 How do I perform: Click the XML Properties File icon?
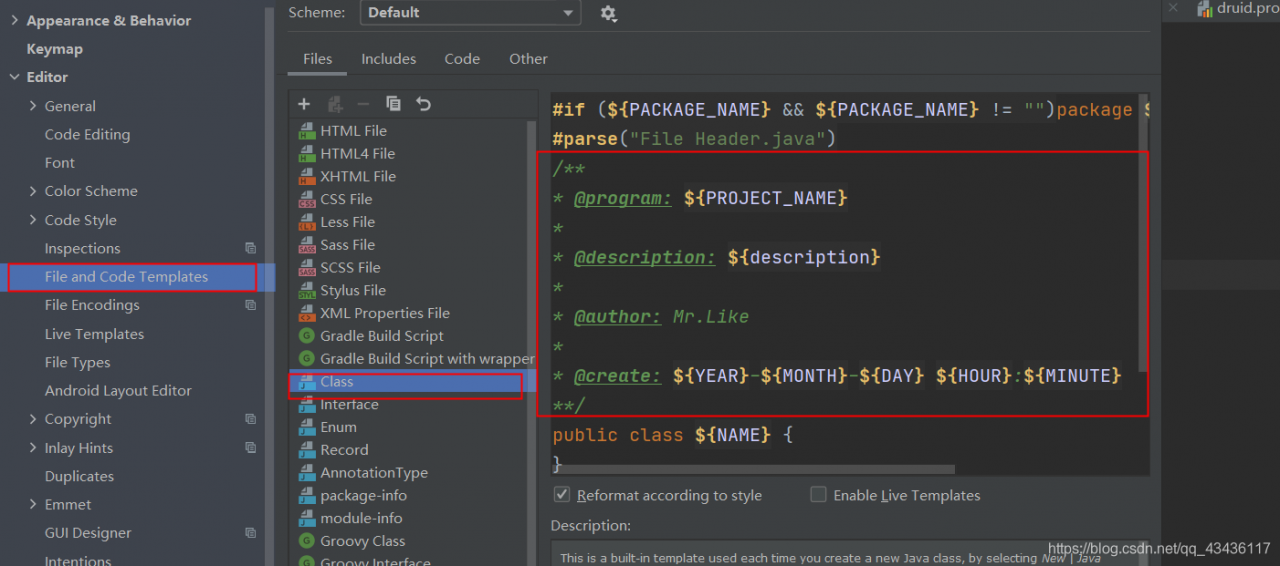[307, 314]
